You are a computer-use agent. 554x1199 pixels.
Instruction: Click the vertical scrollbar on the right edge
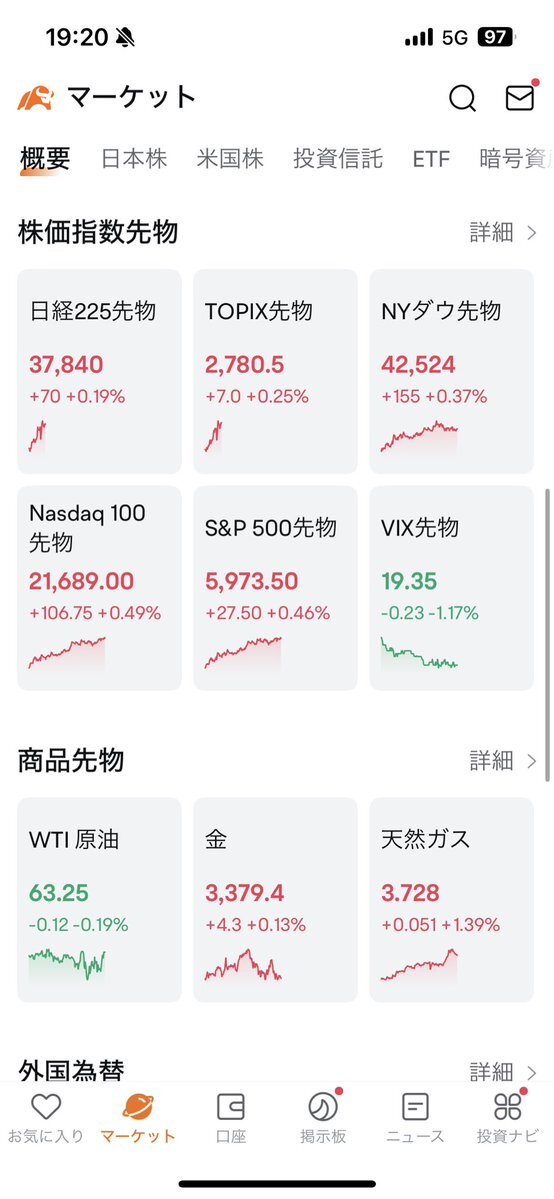pyautogui.click(x=547, y=635)
